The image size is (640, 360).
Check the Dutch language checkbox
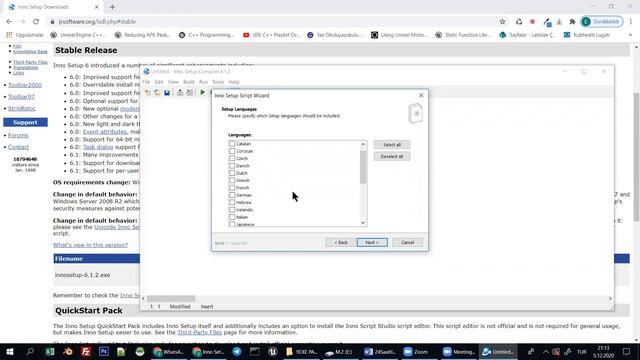[232, 173]
